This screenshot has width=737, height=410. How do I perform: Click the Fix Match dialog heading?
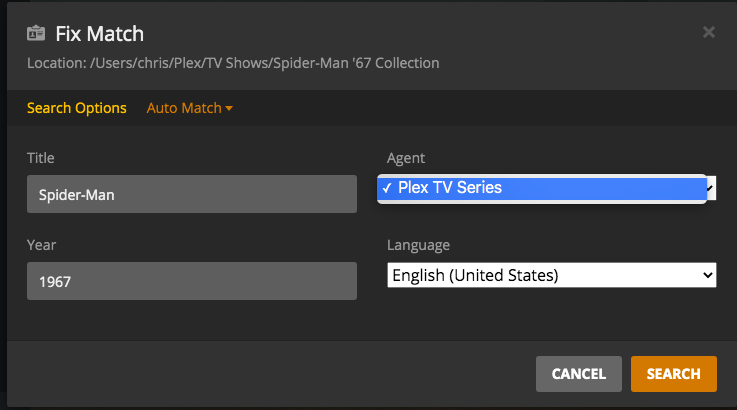click(100, 33)
